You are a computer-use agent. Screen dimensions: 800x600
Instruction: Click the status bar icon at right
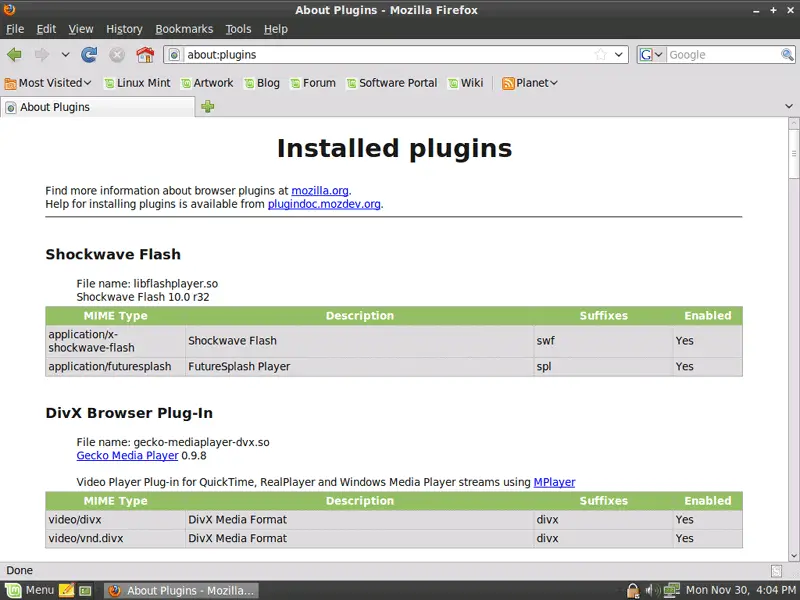(x=777, y=570)
